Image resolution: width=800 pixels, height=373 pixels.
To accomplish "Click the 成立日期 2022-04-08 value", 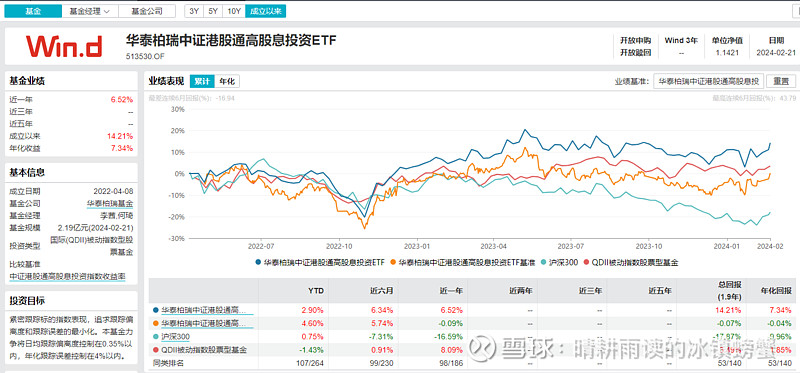I will pyautogui.click(x=113, y=191).
